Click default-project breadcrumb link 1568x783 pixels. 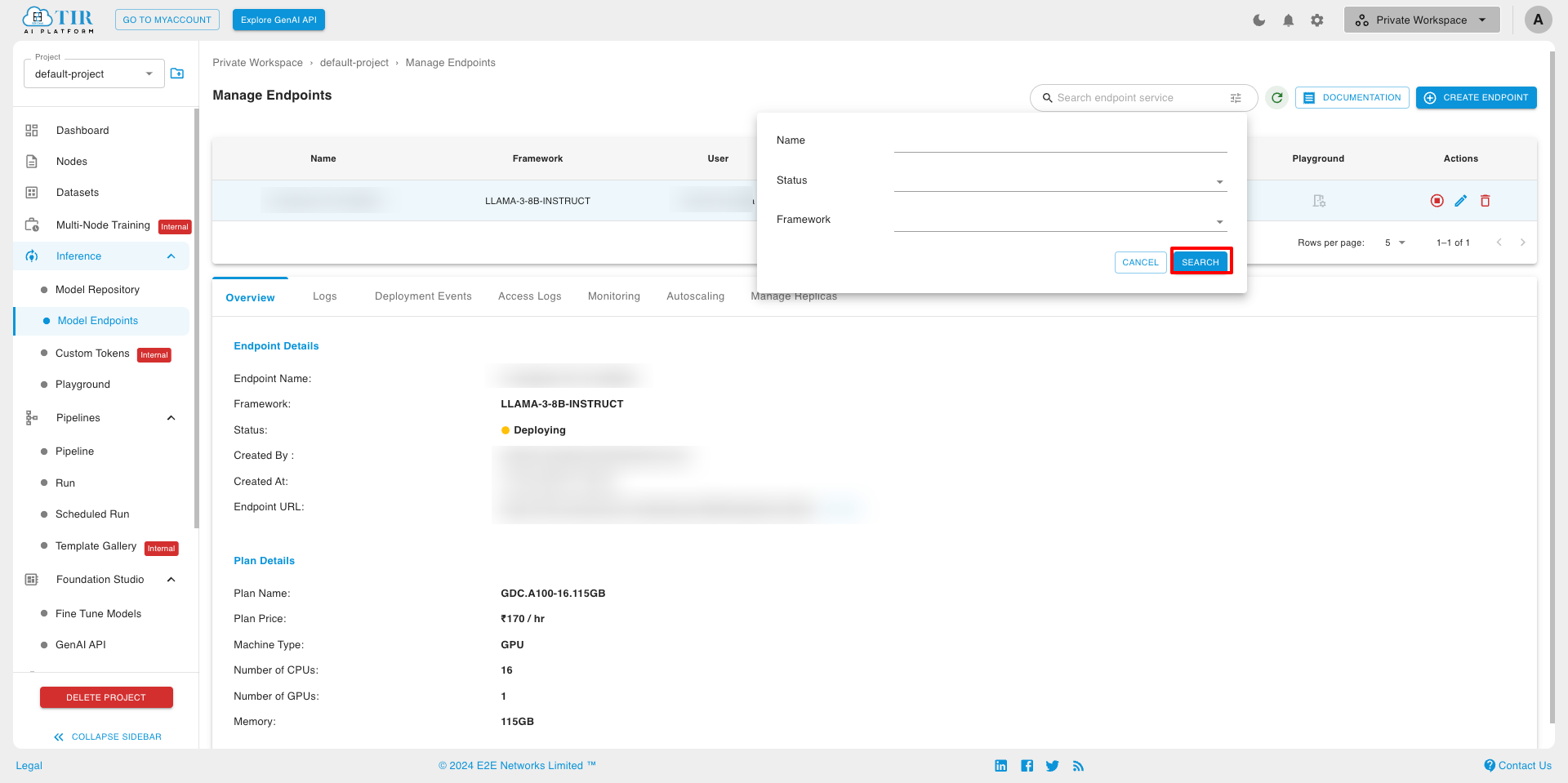pos(354,63)
